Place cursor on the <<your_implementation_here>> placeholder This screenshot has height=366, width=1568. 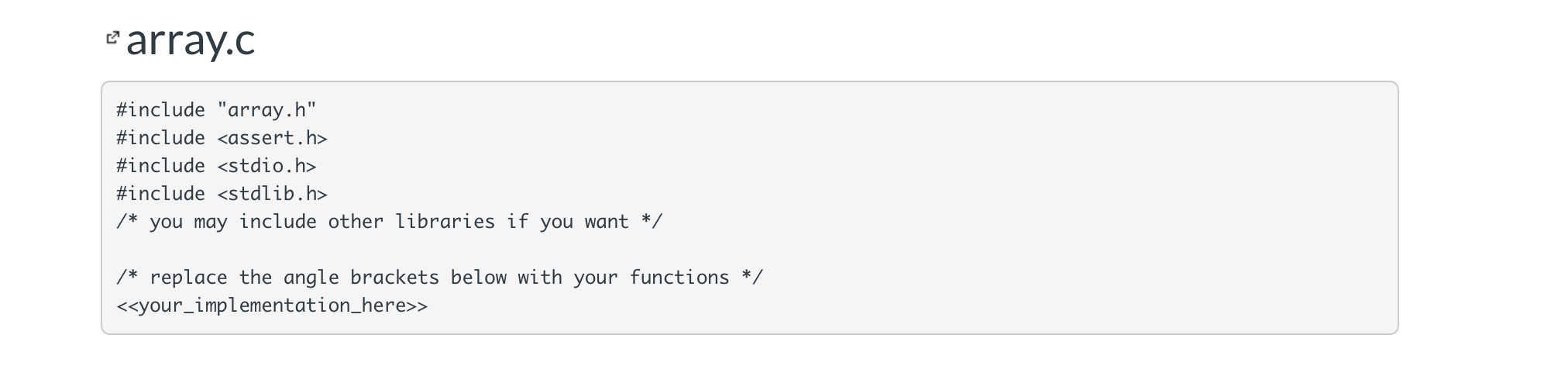272,306
